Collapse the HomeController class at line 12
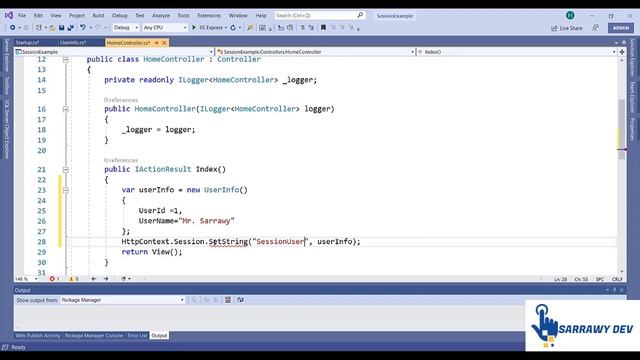 pyautogui.click(x=66, y=60)
